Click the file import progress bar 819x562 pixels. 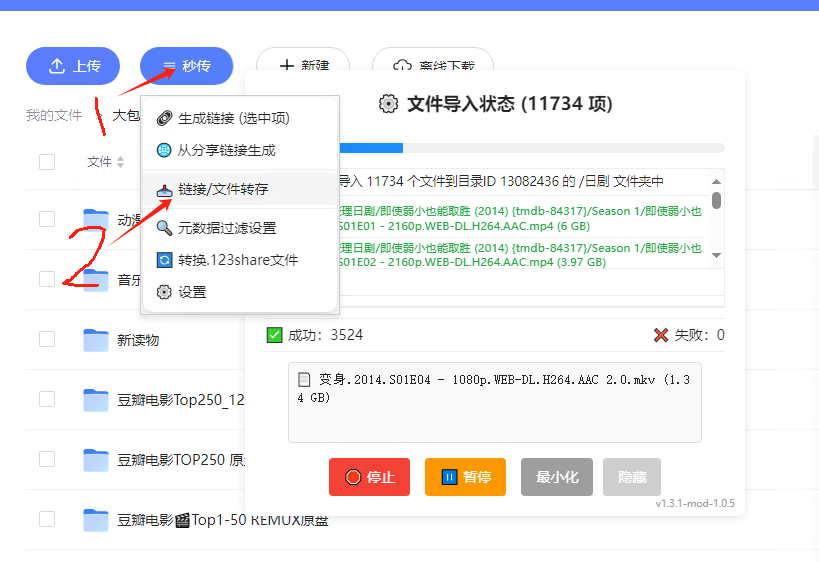530,148
